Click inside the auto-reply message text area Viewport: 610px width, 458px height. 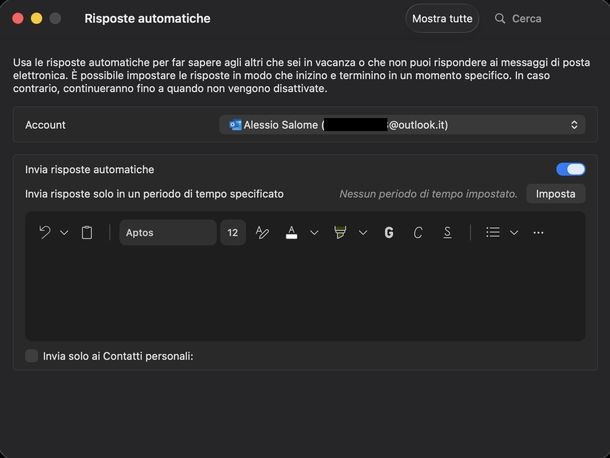tap(305, 296)
